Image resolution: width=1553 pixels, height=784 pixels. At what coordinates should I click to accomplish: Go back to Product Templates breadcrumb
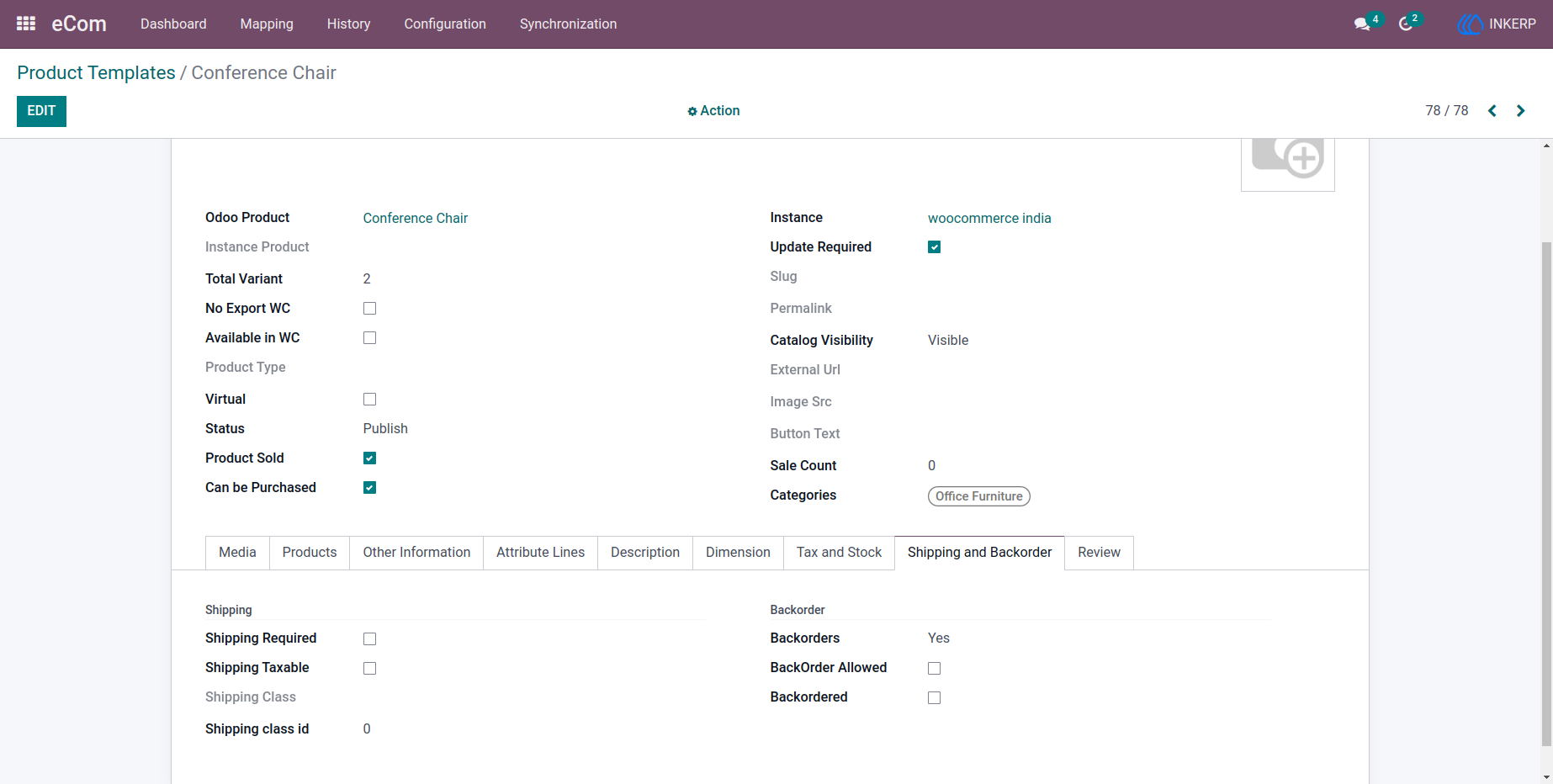[96, 73]
